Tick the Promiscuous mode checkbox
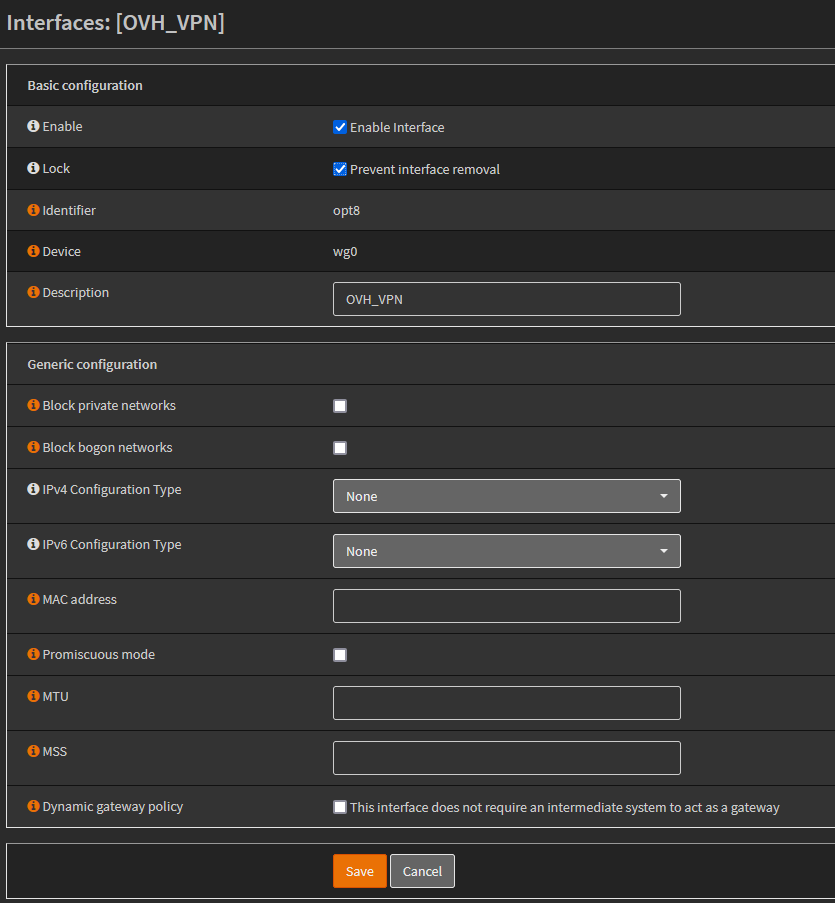 (340, 655)
